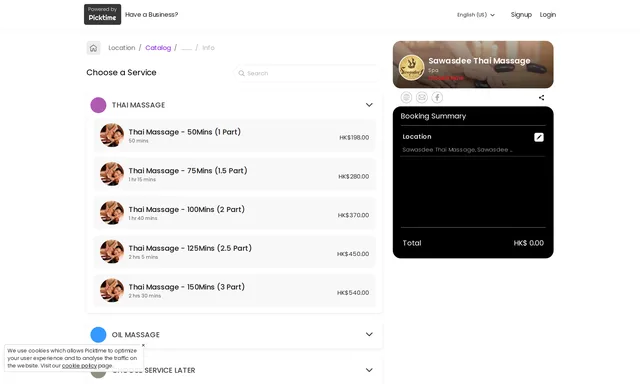
Task: Click the HK$370.00 price
Action: [353, 215]
